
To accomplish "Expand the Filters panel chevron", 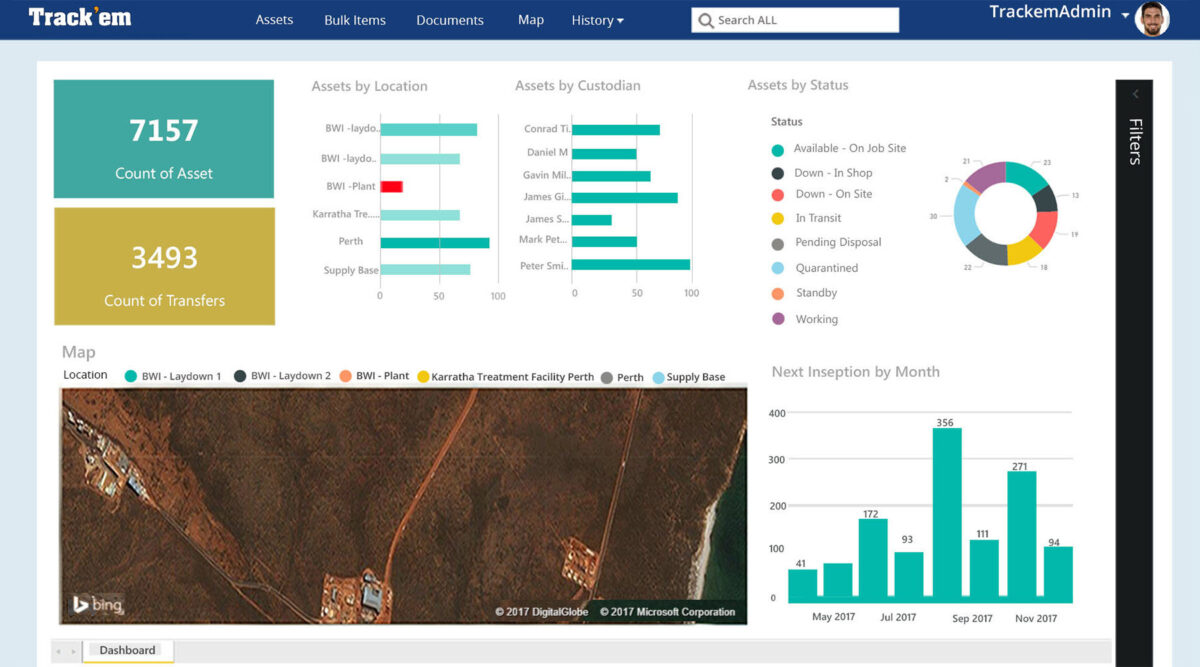I will click(1135, 94).
